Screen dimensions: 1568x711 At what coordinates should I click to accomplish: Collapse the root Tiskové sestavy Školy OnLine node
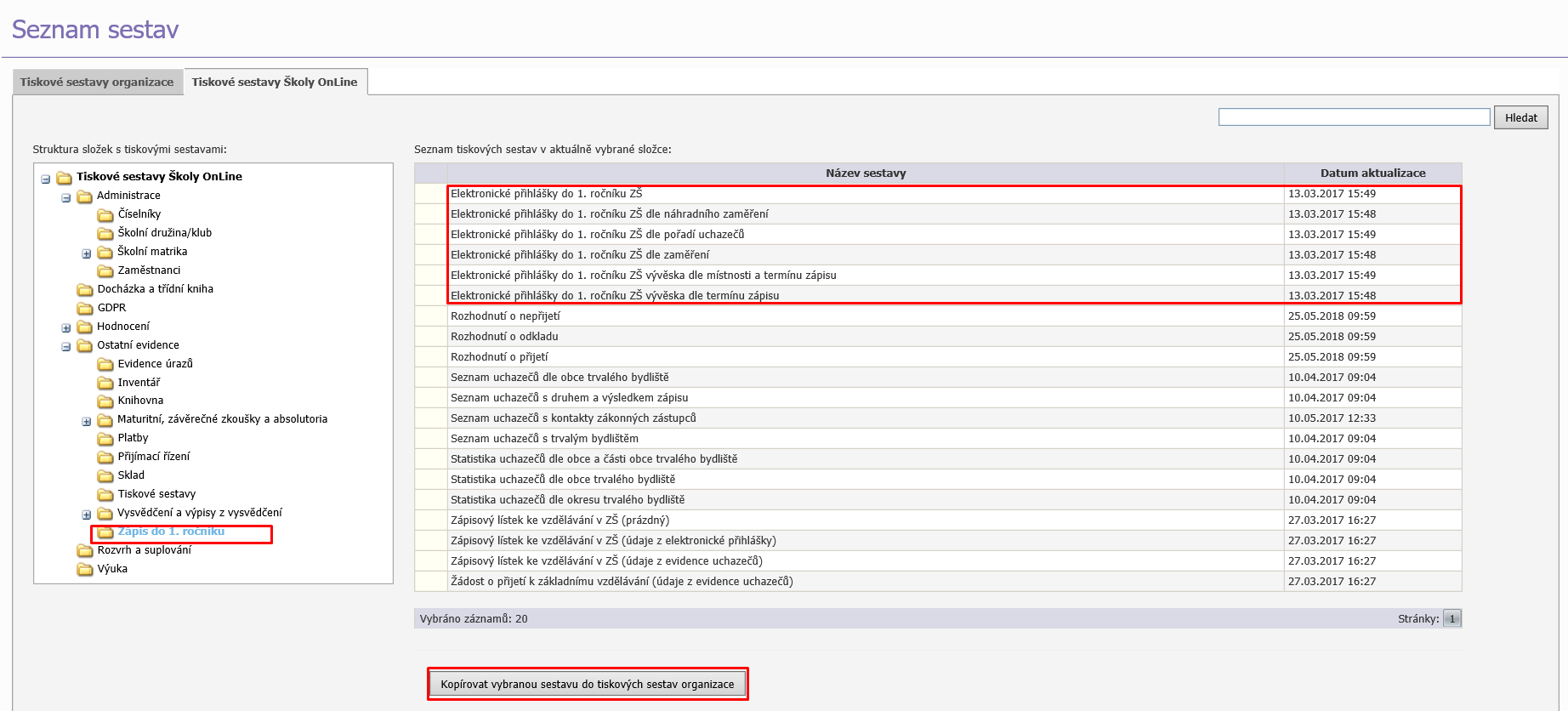[x=46, y=179]
